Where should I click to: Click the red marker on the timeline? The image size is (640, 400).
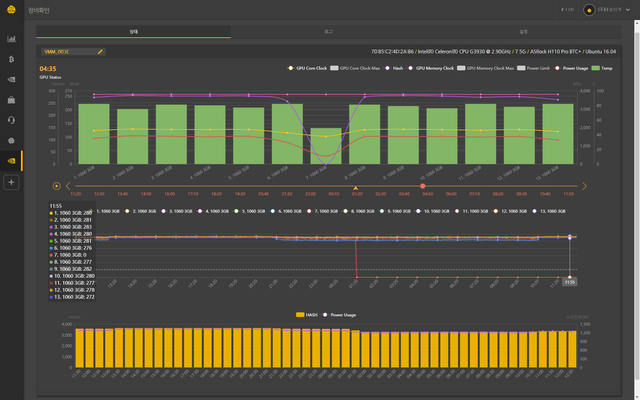pos(423,186)
